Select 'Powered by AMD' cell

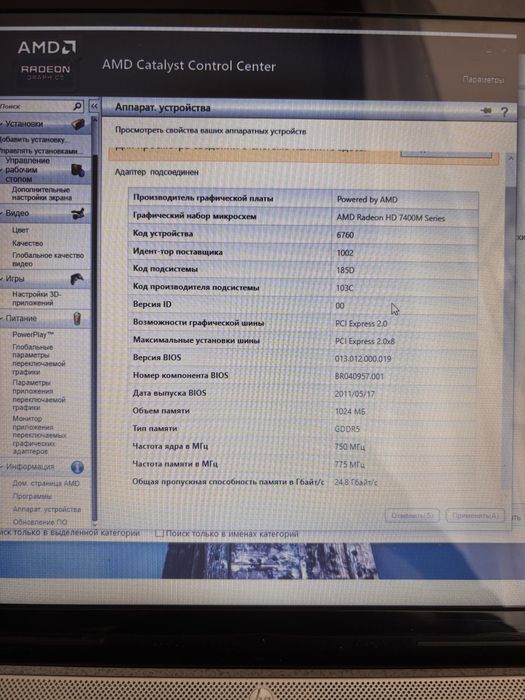[x=367, y=200]
